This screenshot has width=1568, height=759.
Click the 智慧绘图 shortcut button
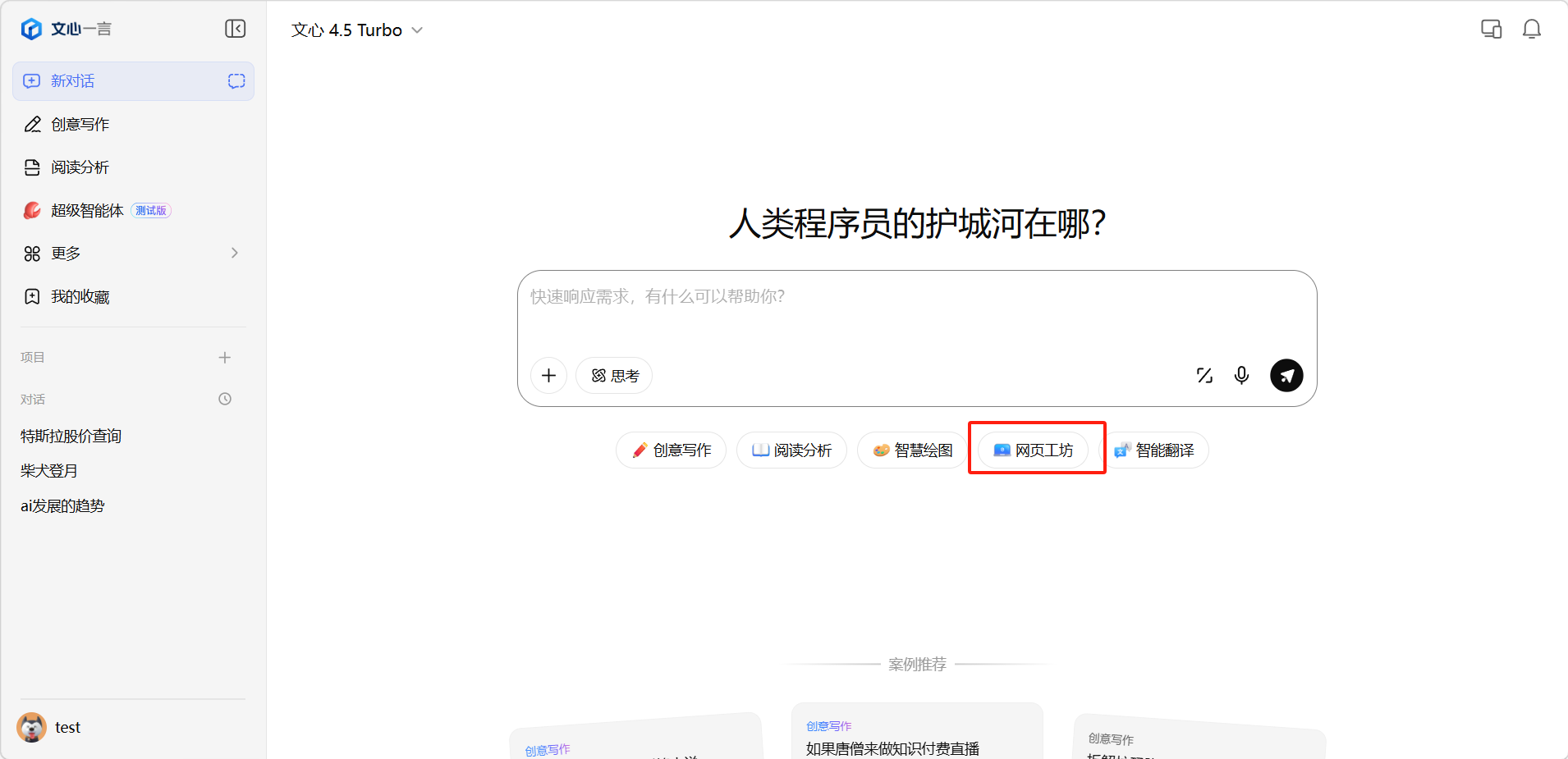912,450
